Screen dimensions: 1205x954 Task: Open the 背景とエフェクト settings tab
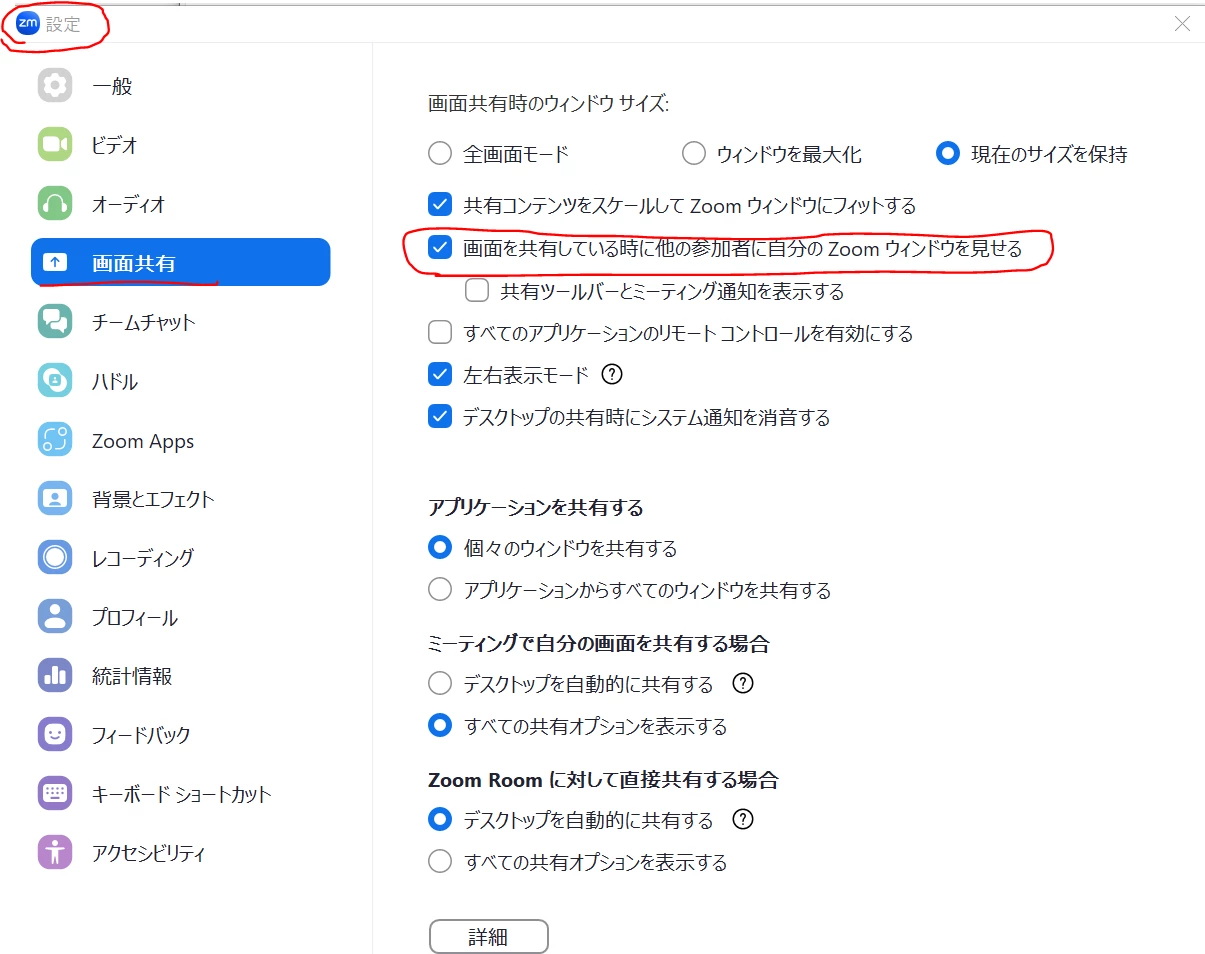click(180, 498)
